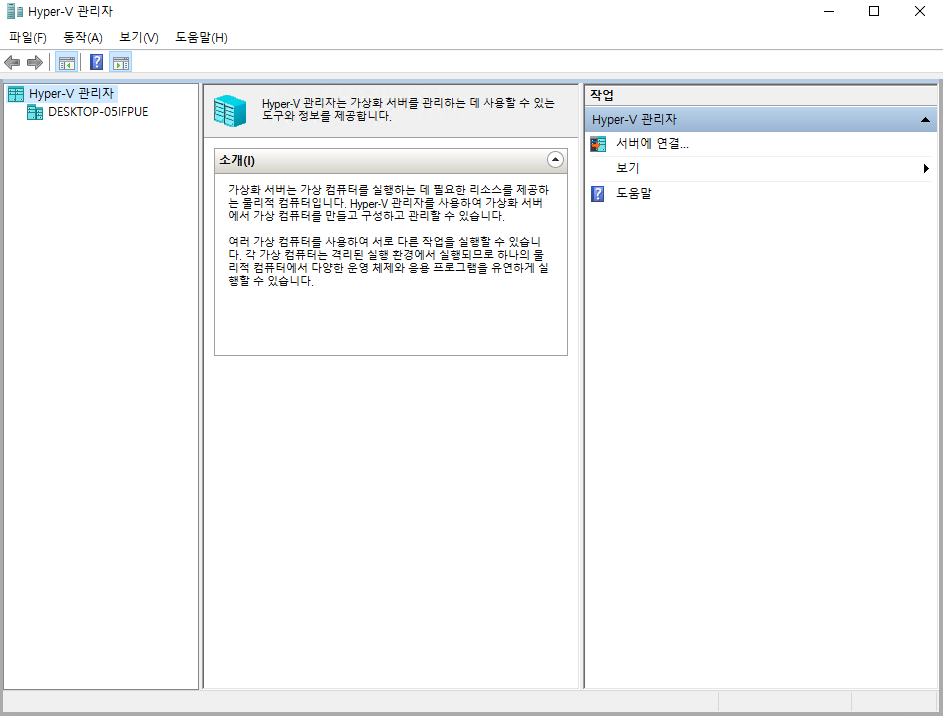The image size is (943, 716).
Task: Open the blue Help icon in the toolbar
Action: [96, 62]
